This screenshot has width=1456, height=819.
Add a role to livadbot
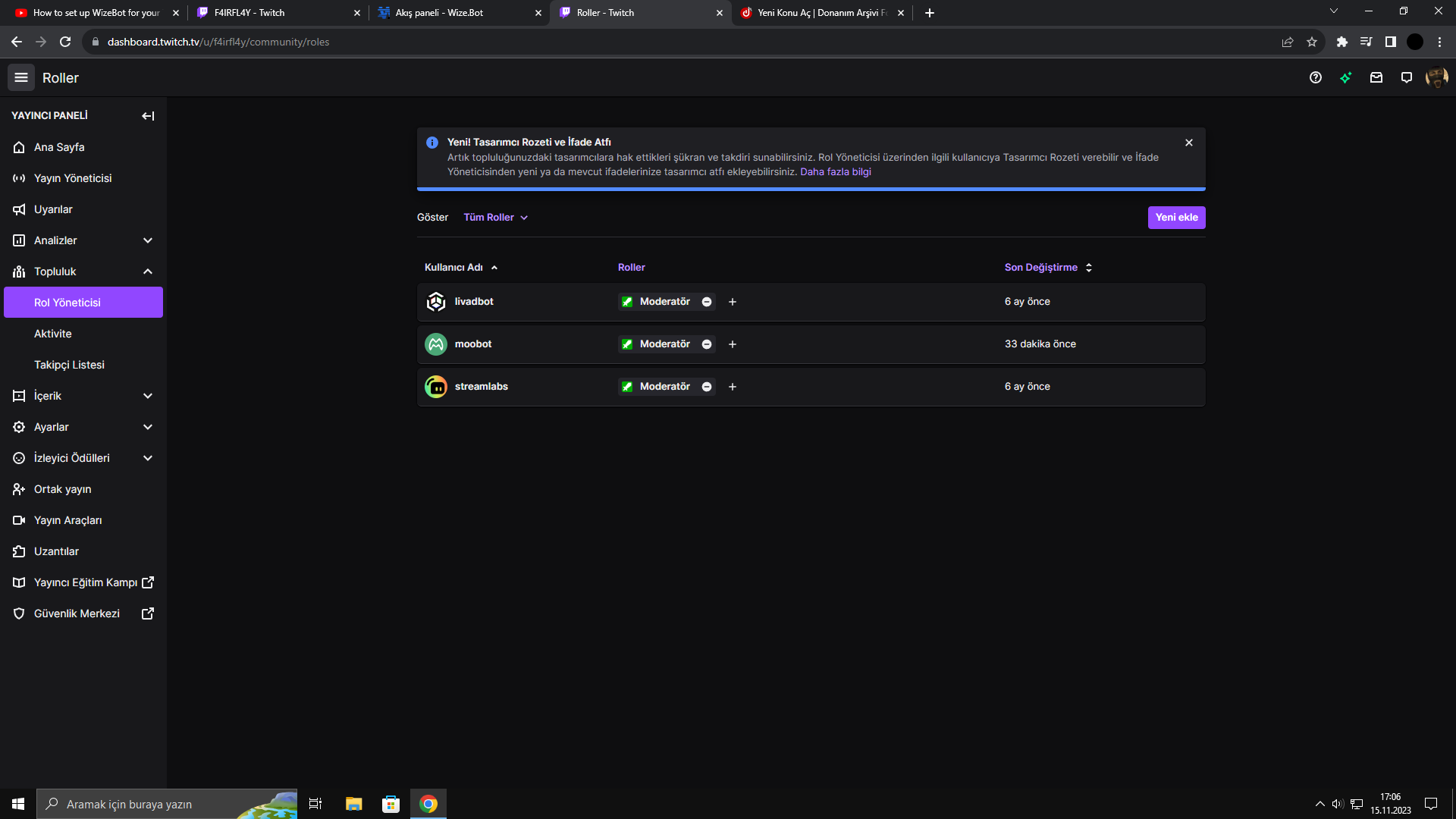[733, 302]
